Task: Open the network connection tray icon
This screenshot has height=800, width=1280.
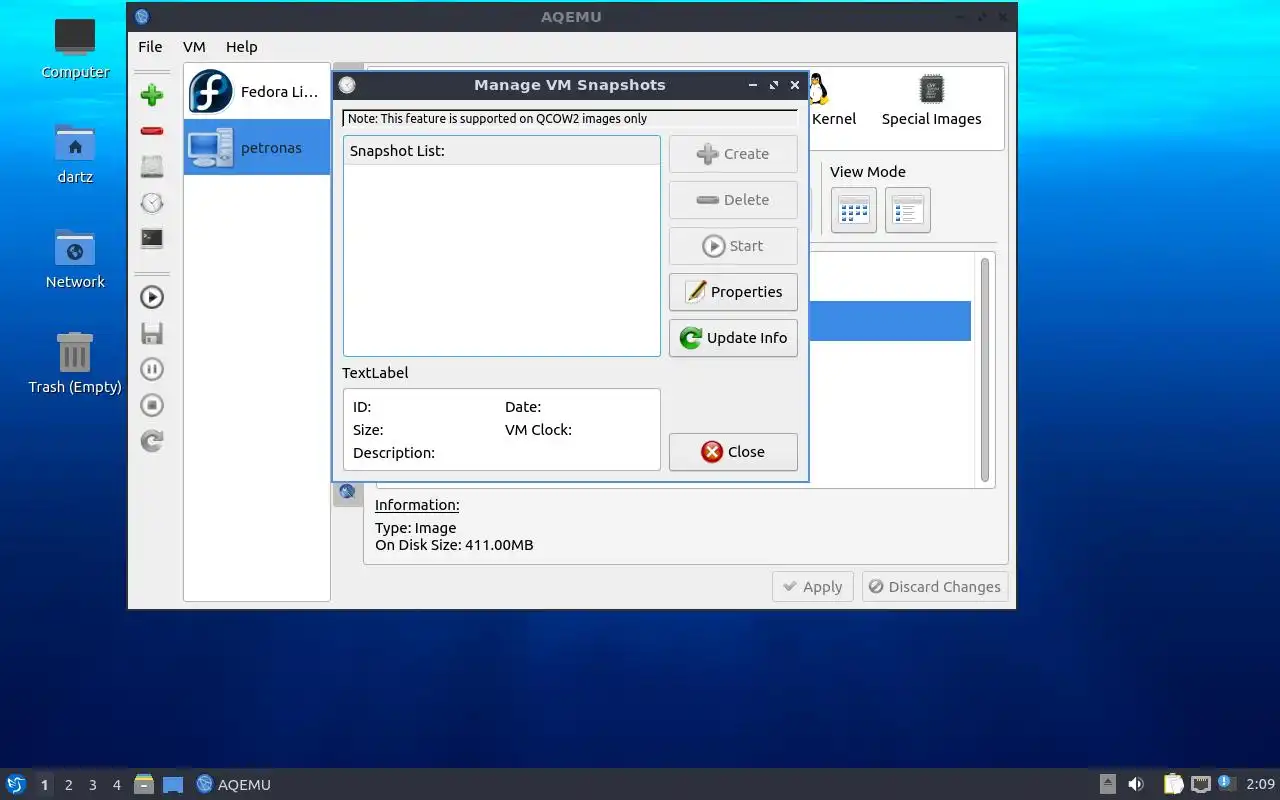Action: (x=1201, y=784)
